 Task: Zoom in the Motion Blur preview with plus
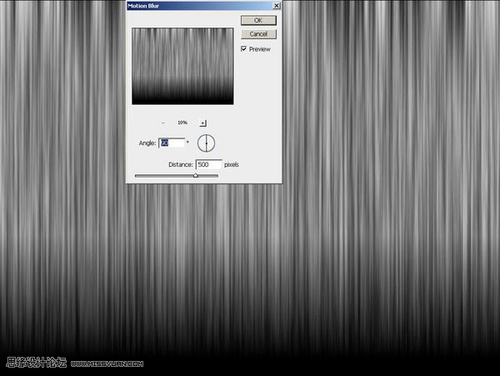pos(203,123)
